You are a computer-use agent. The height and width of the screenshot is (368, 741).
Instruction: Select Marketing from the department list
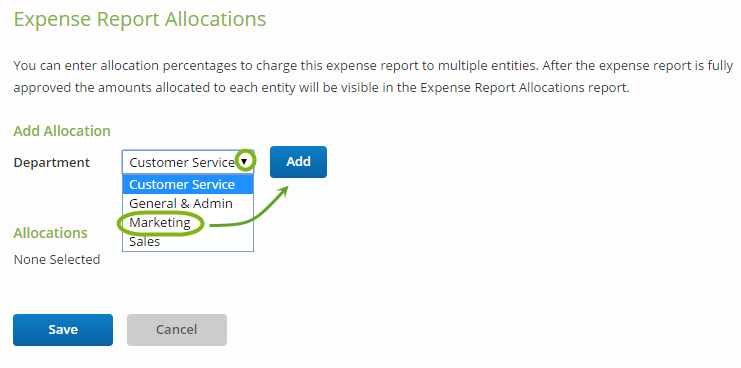[x=160, y=223]
